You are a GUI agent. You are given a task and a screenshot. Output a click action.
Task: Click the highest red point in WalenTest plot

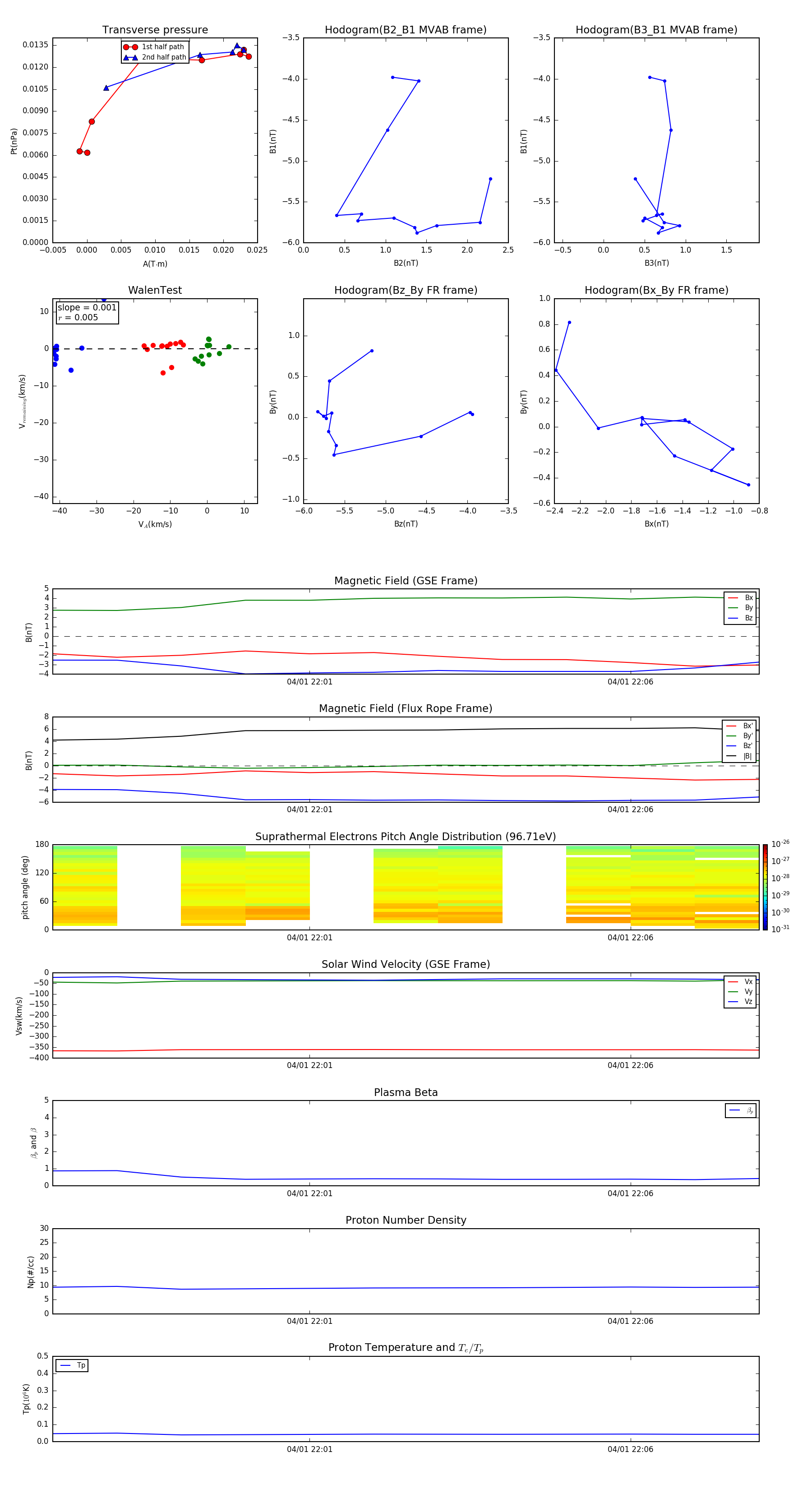[x=181, y=342]
